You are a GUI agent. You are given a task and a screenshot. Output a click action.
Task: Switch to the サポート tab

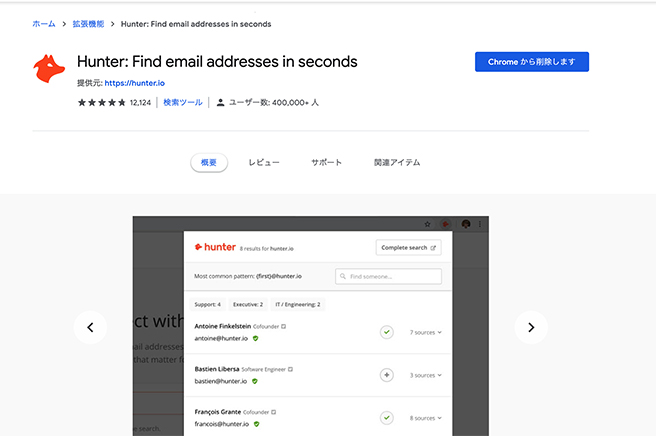[x=326, y=162]
